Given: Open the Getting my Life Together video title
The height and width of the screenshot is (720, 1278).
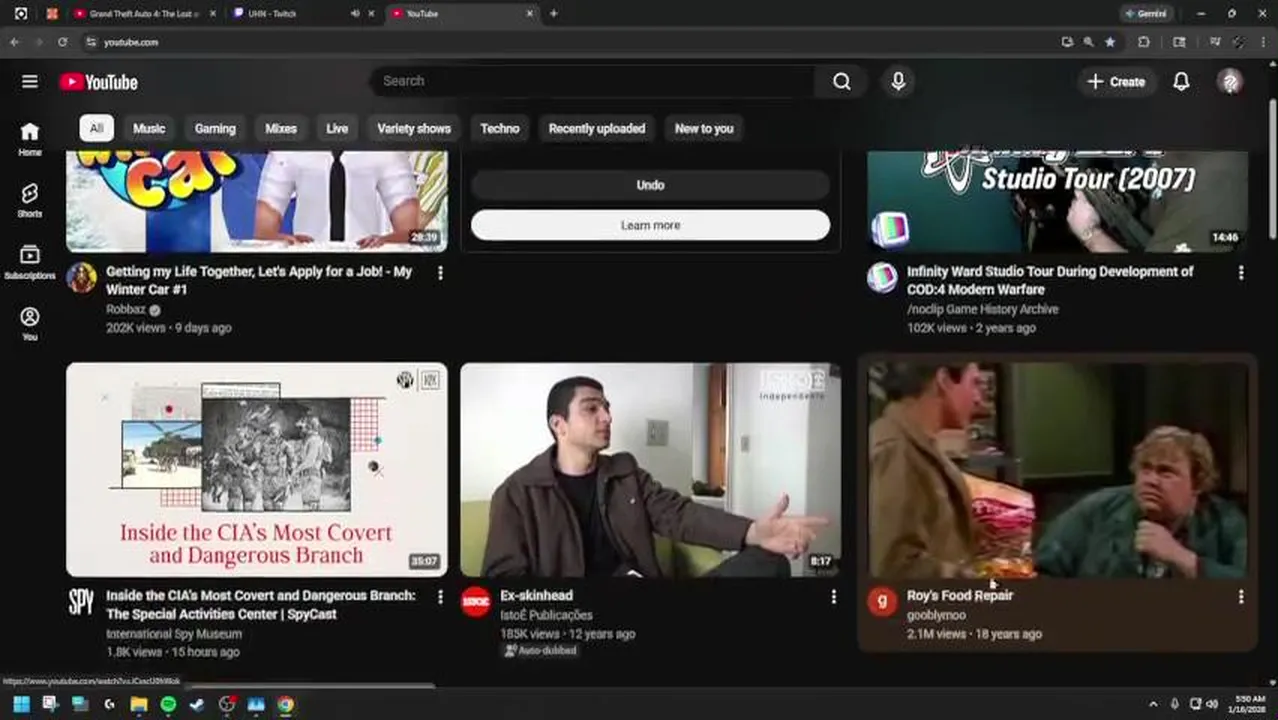Looking at the screenshot, I should click(259, 281).
